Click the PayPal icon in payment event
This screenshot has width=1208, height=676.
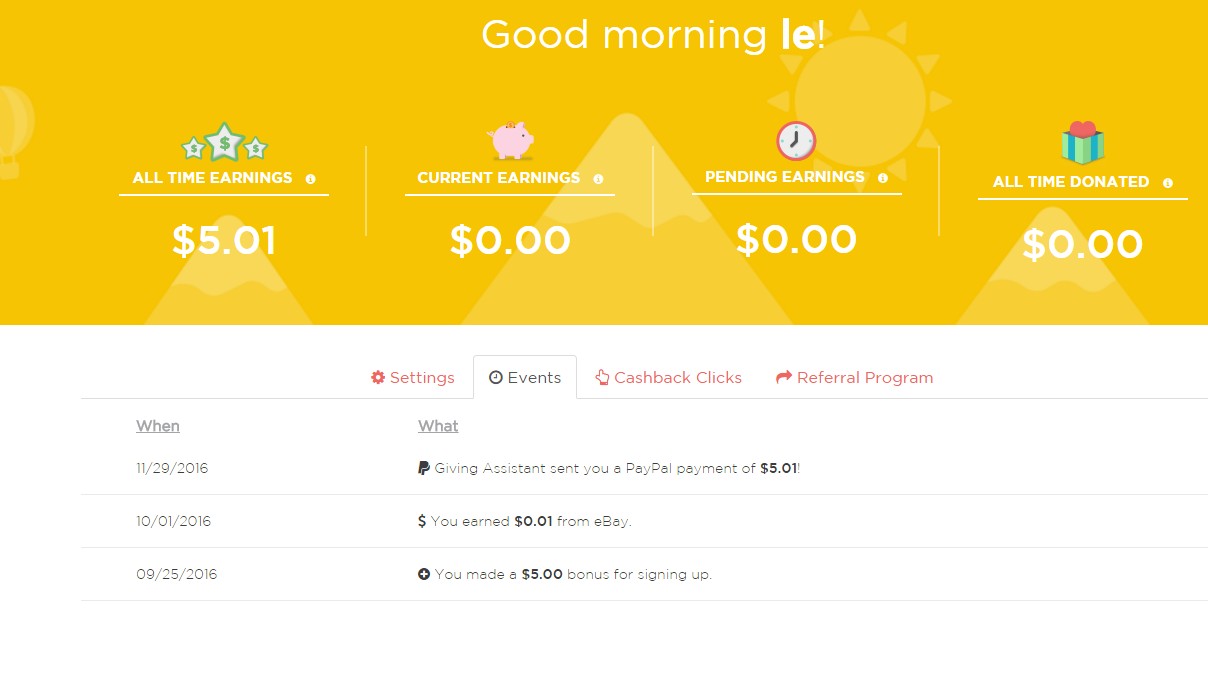point(423,468)
